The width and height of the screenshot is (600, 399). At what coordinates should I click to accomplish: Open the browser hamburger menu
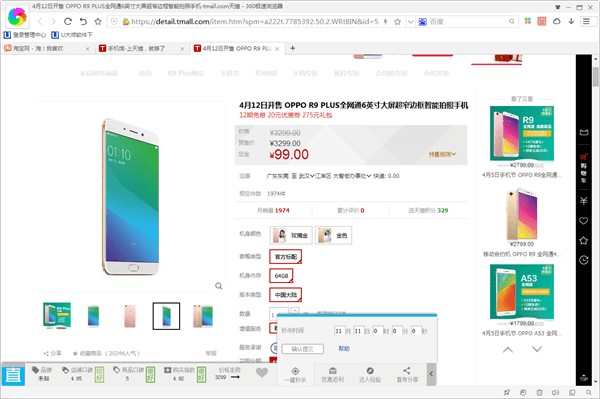(x=587, y=21)
